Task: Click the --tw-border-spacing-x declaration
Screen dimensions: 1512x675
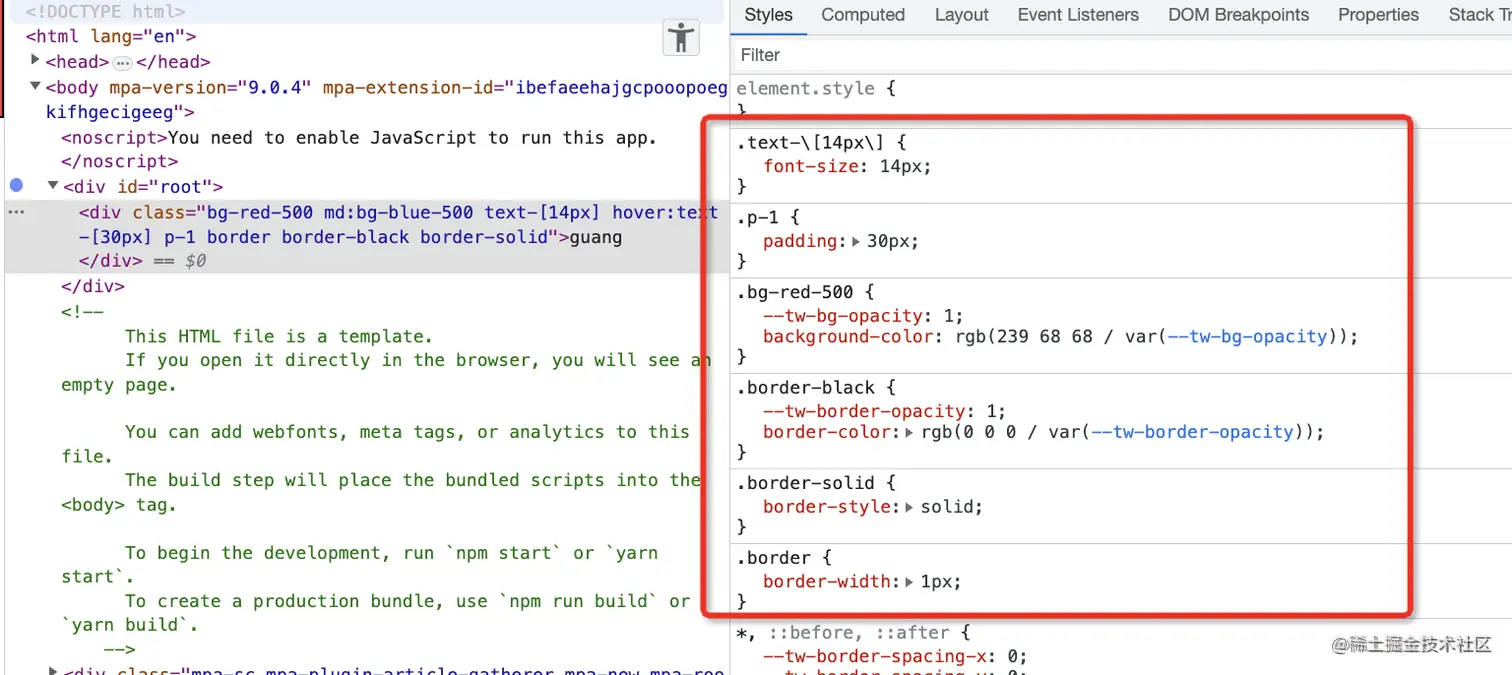Action: tap(895, 656)
